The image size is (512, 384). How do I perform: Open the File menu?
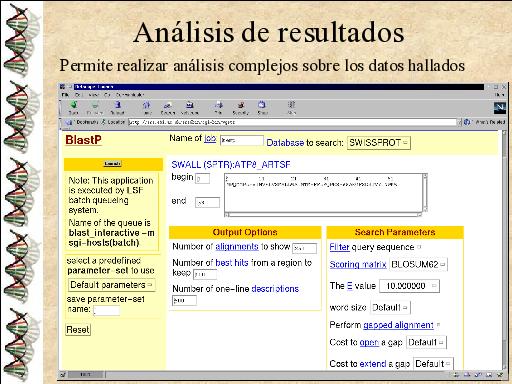[65, 95]
